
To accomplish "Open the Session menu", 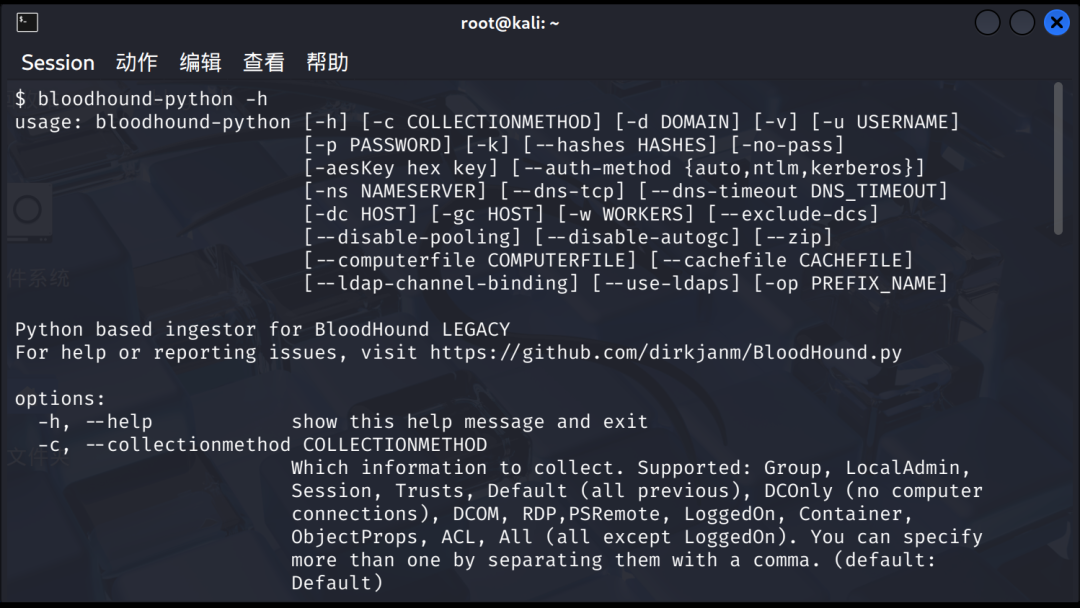I will tap(58, 62).
